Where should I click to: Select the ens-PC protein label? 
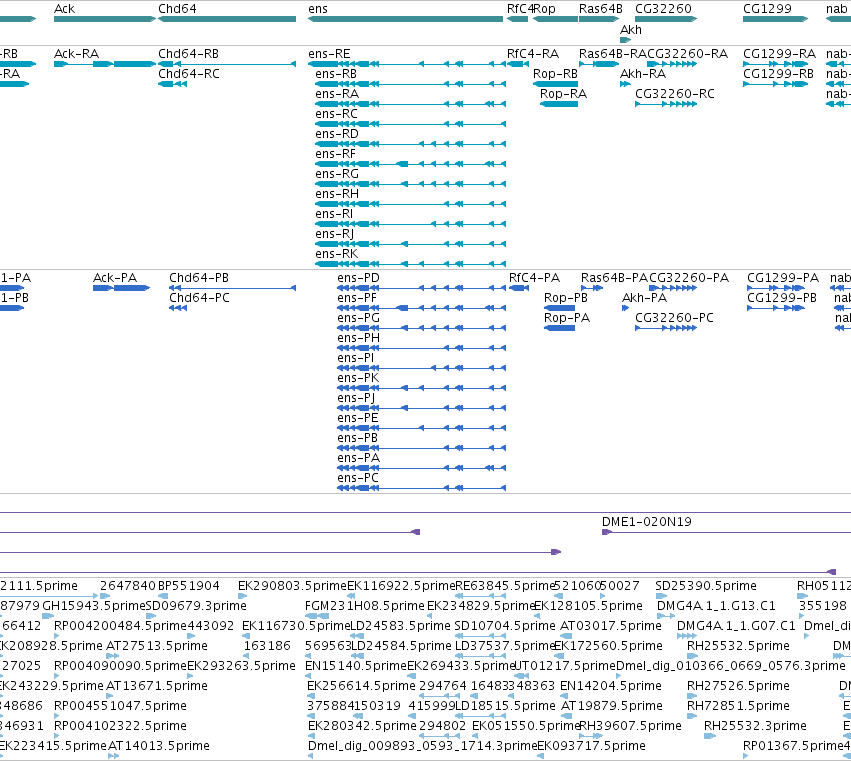coord(358,478)
